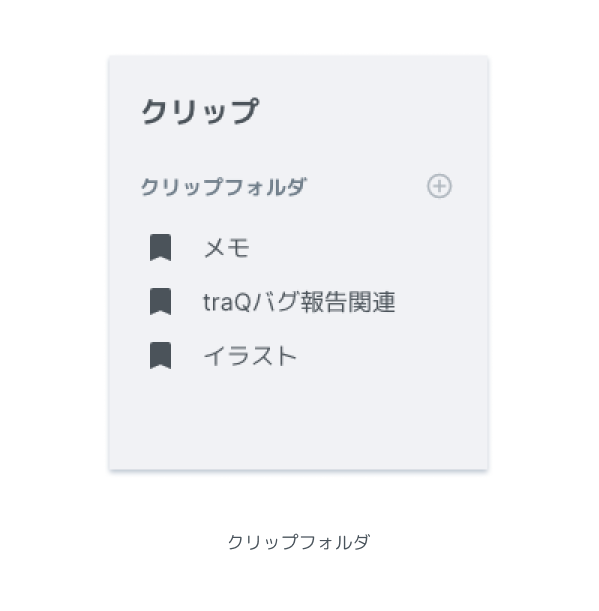Select the イラスト text label
599x611 pixels.
click(x=250, y=356)
